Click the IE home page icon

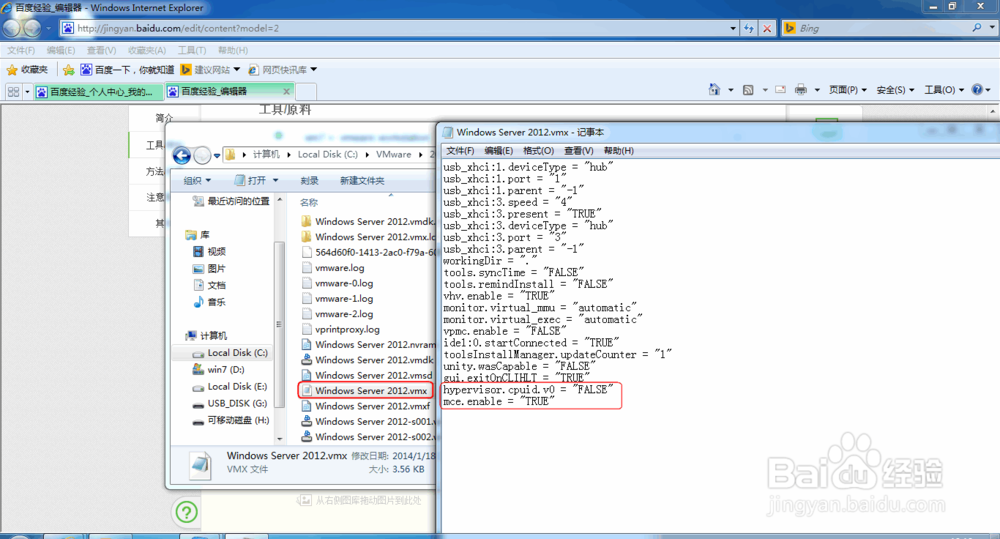point(714,90)
